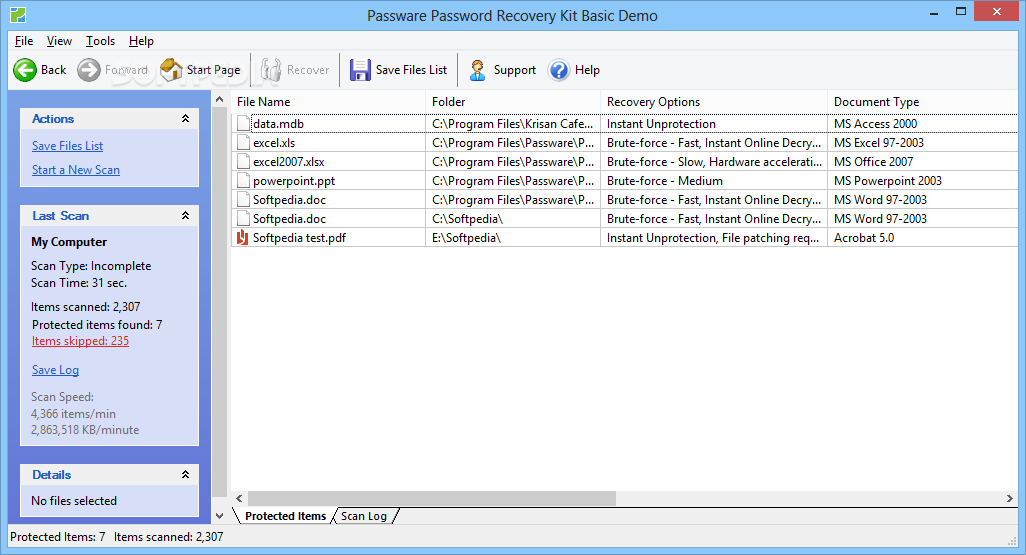
Task: Open the Items skipped: 235 link
Action: (80, 341)
